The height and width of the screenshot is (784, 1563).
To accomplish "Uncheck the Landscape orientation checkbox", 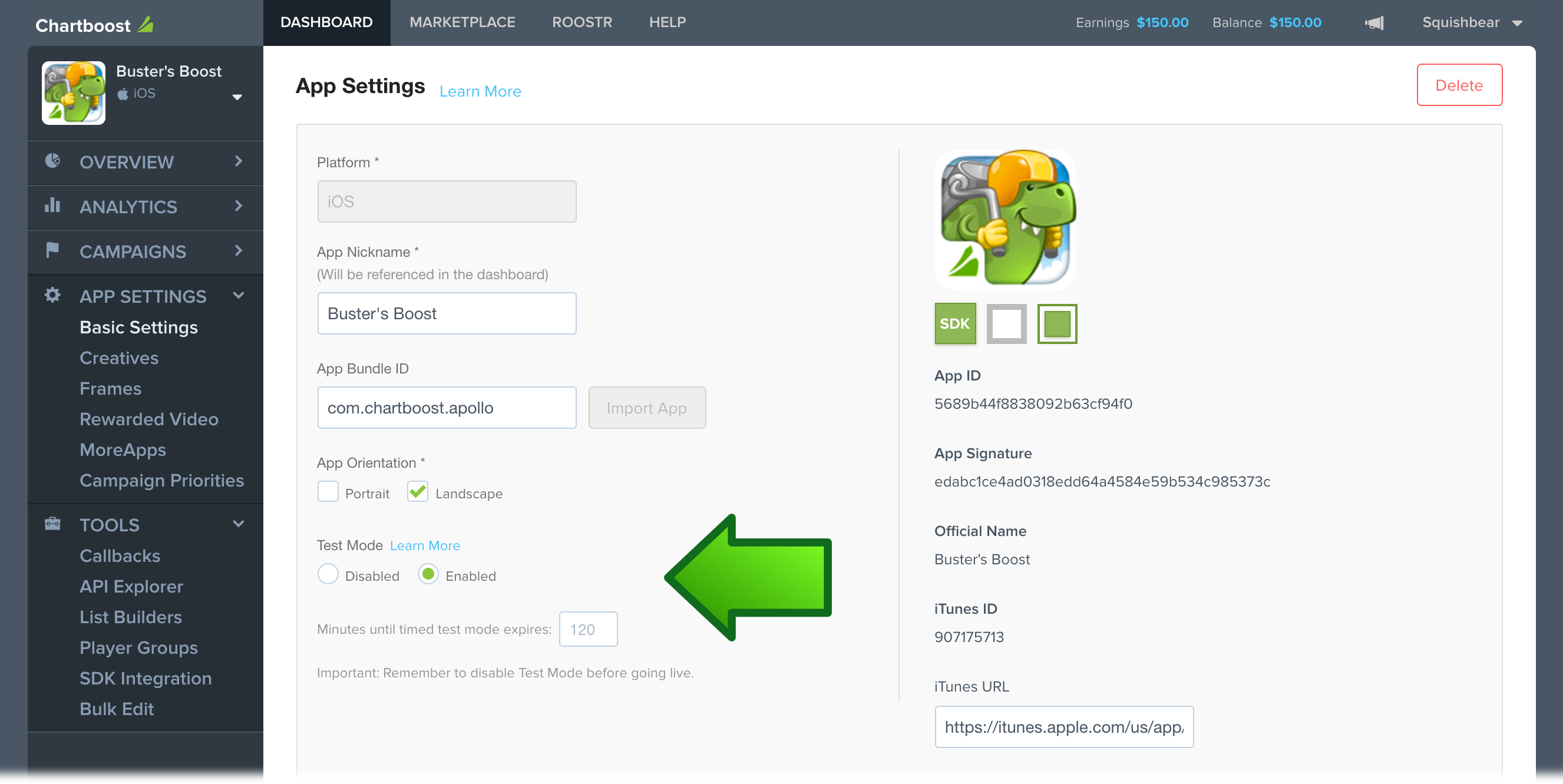I will pyautogui.click(x=418, y=491).
